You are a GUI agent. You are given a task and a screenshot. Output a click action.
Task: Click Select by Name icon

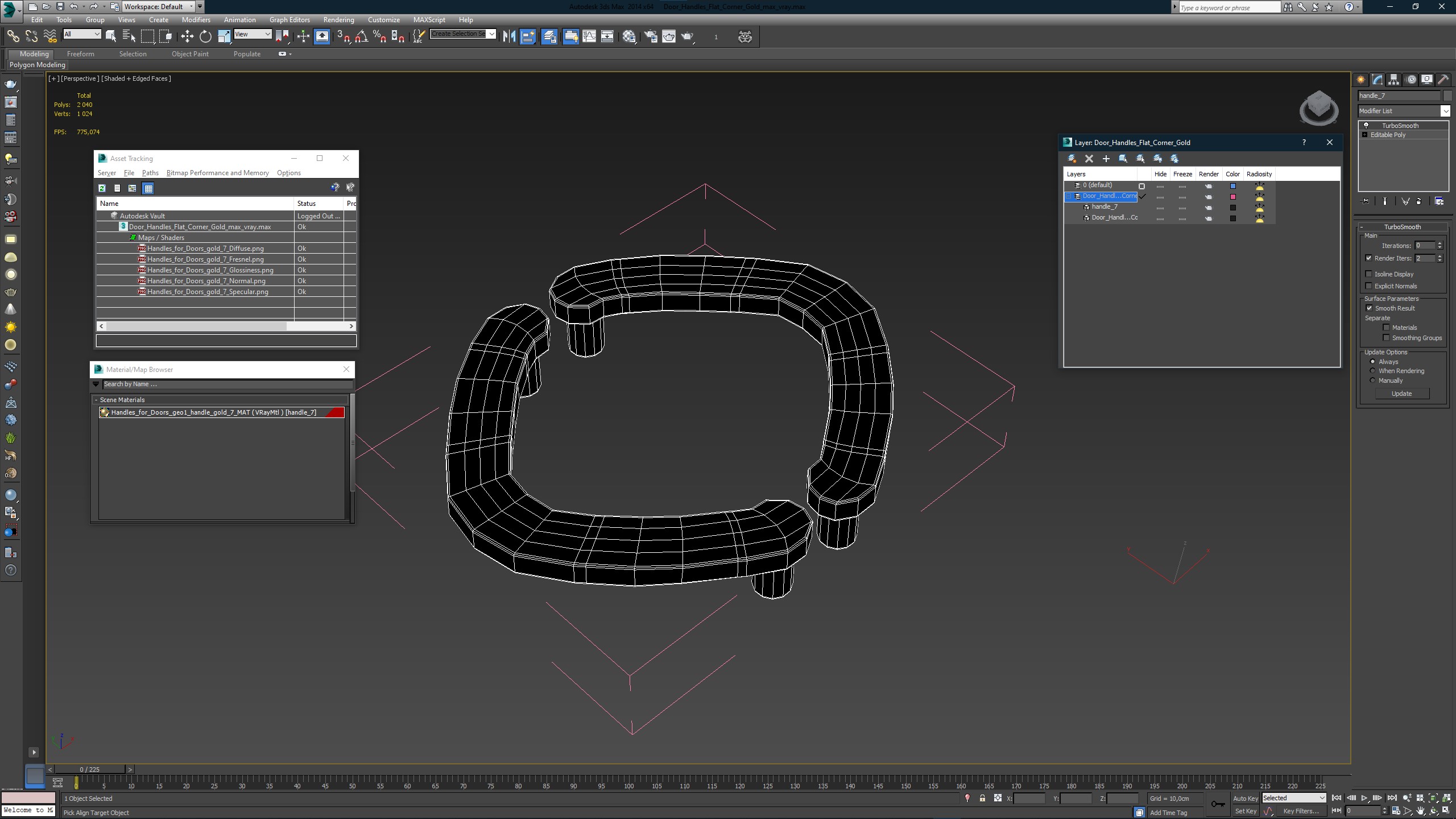129,36
